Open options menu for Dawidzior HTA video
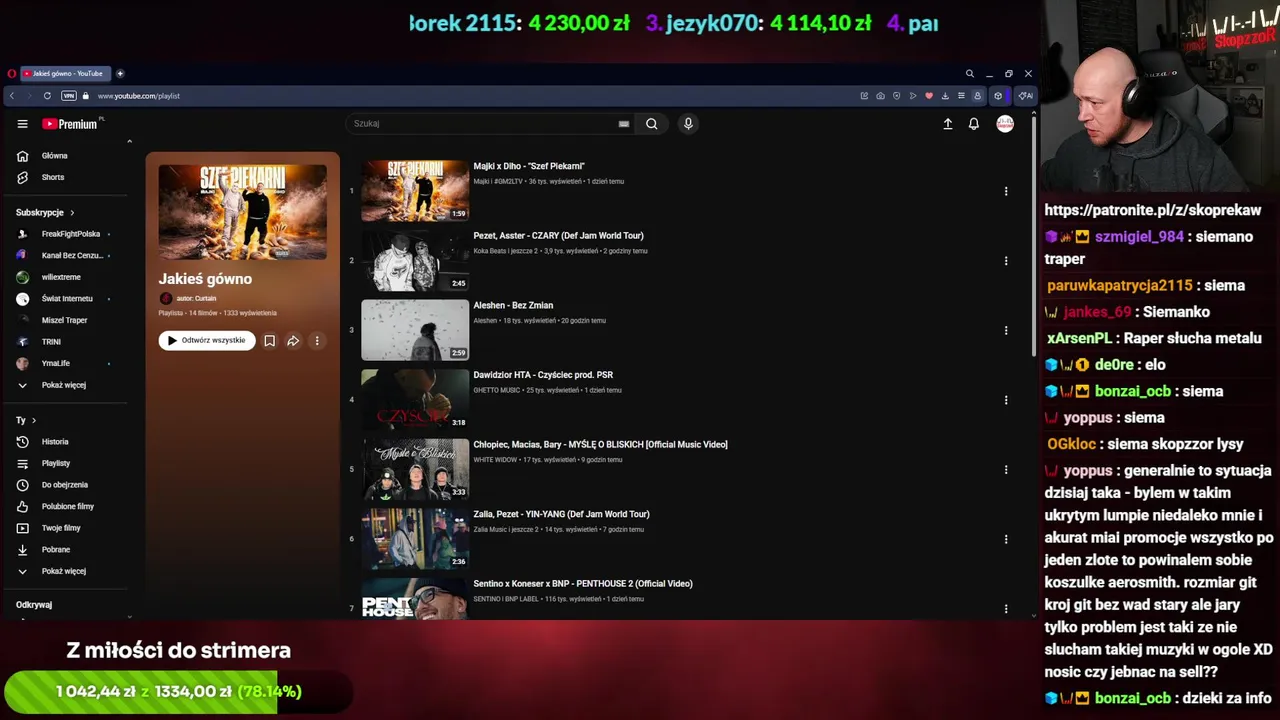This screenshot has height=720, width=1280. click(1006, 400)
